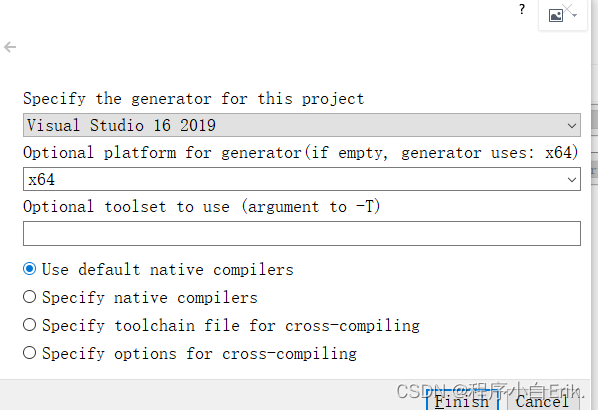Close the dialog with the X icon
Viewport: 600px width, 410px height.
pyautogui.click(x=567, y=9)
